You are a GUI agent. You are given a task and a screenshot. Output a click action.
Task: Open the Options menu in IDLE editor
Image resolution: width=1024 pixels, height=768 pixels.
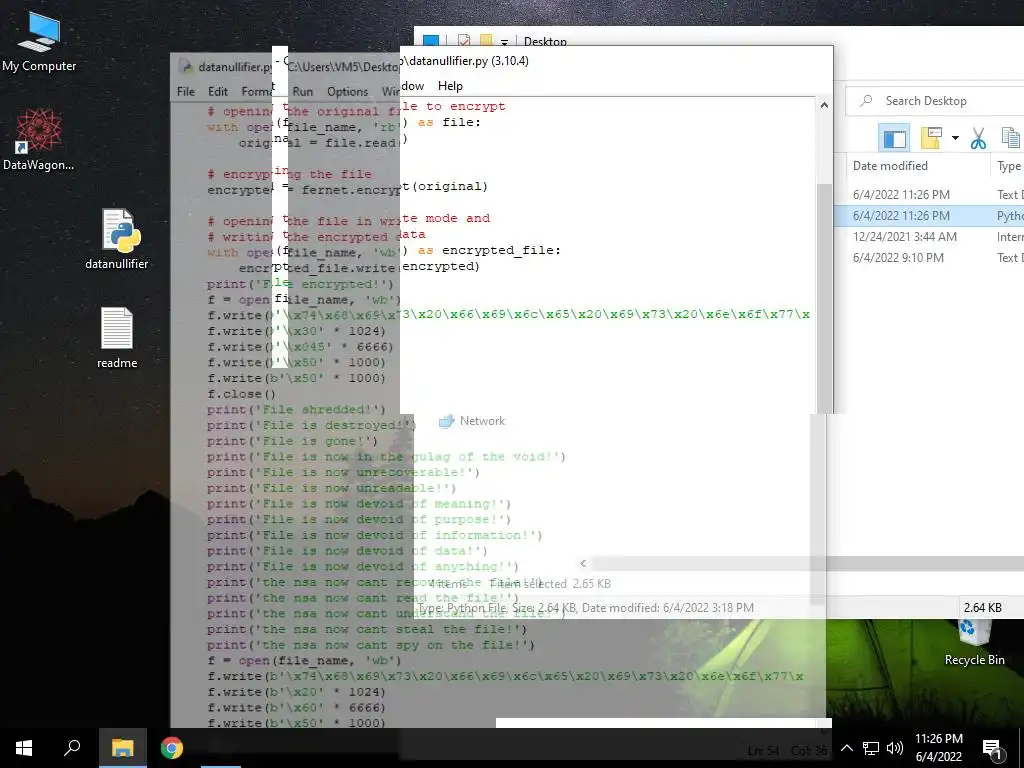[x=347, y=91]
